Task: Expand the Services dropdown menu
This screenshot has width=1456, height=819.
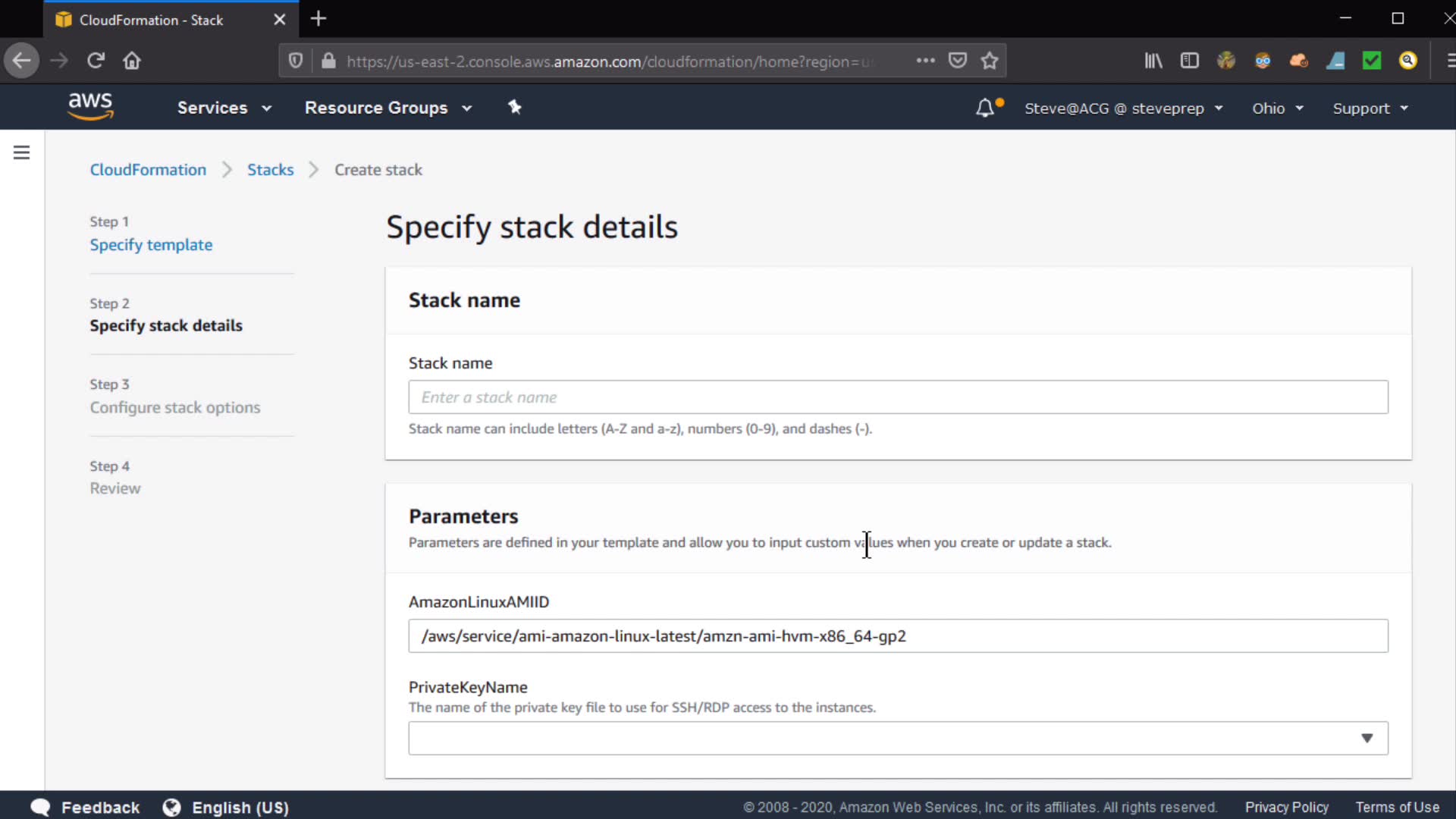Action: tap(224, 108)
